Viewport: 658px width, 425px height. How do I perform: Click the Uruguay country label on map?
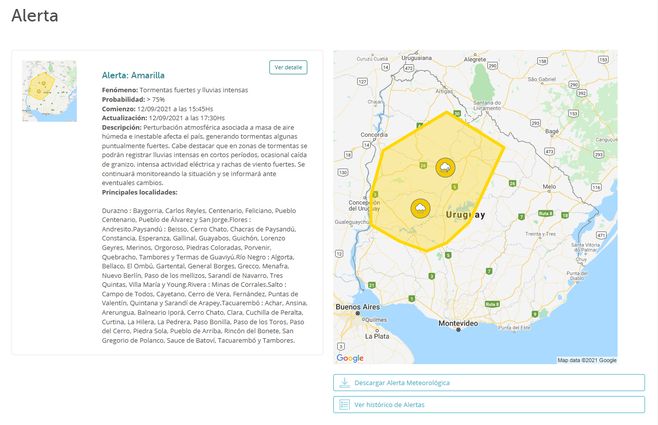coord(464,214)
